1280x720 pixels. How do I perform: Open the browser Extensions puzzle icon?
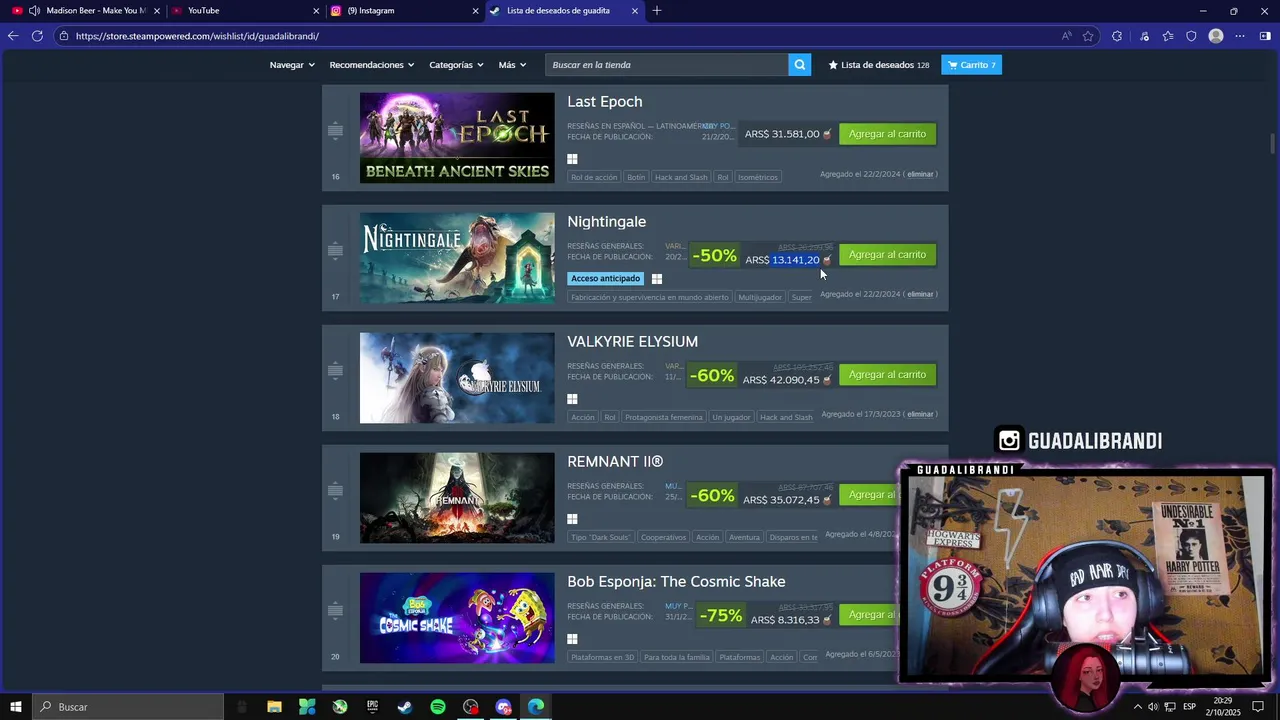coord(1117,36)
